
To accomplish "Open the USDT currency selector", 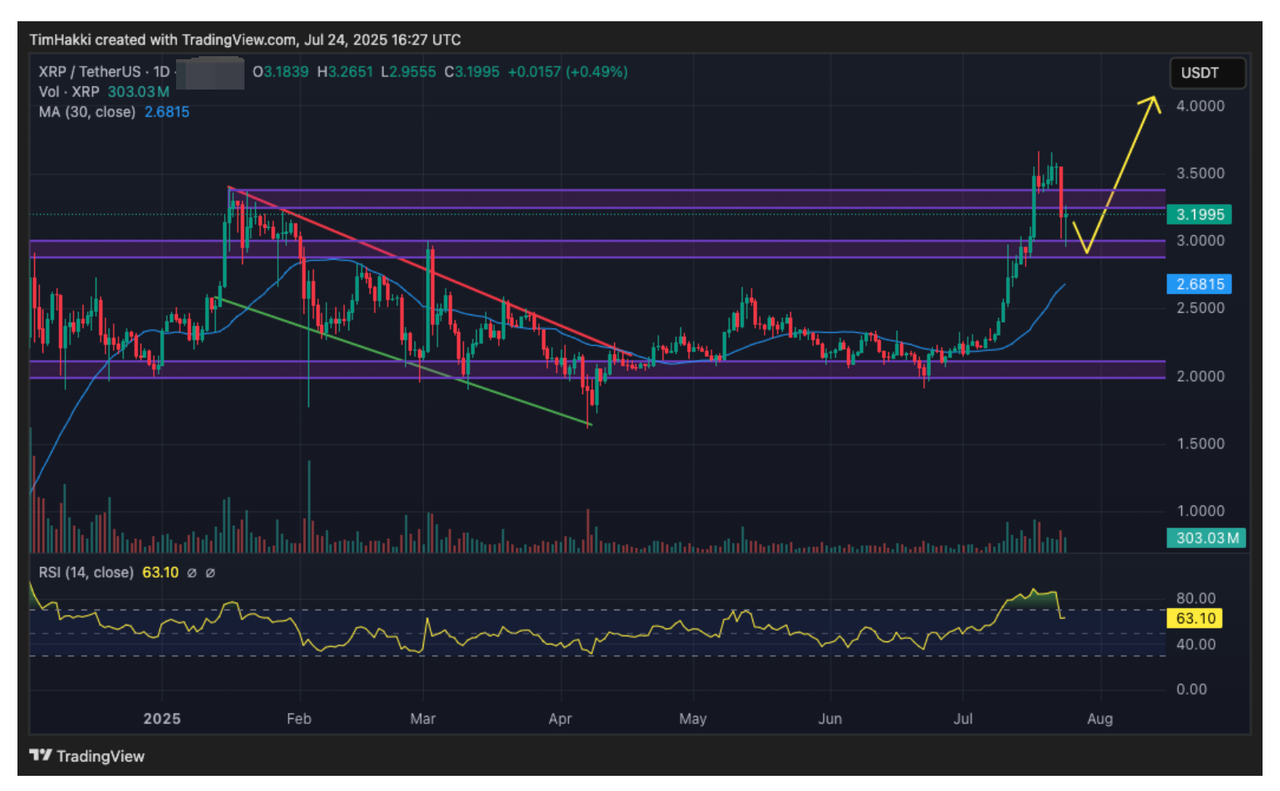I will pos(1208,73).
